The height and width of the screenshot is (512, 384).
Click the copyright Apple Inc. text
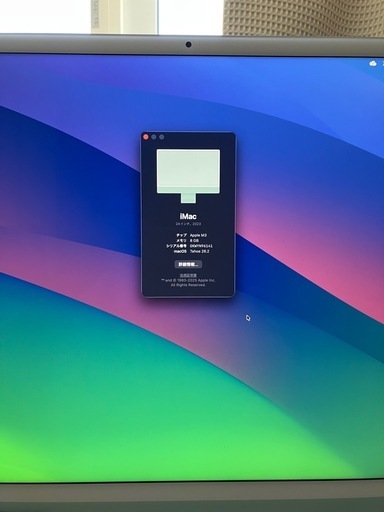pos(188,280)
